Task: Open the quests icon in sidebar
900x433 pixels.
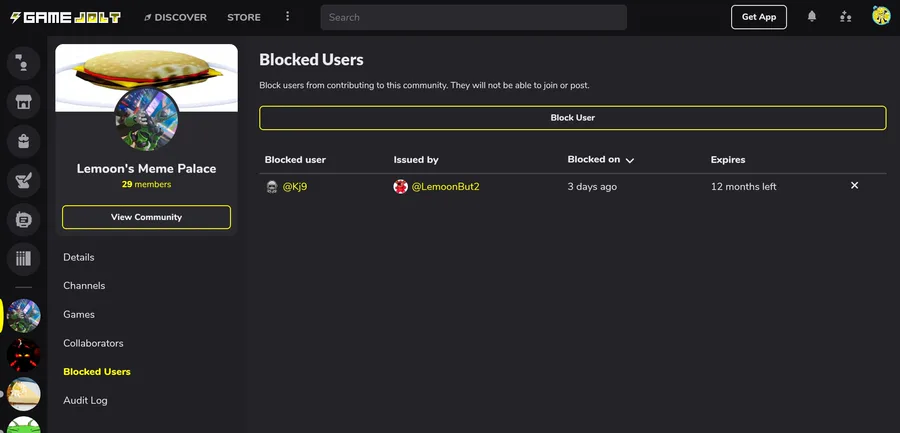Action: [23, 180]
